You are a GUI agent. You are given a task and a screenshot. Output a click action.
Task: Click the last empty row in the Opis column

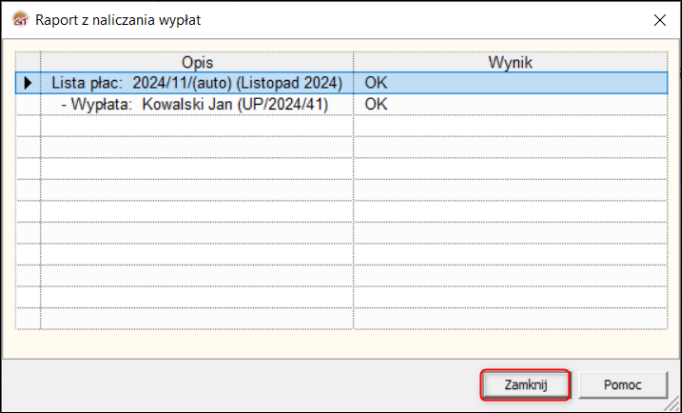(197, 318)
